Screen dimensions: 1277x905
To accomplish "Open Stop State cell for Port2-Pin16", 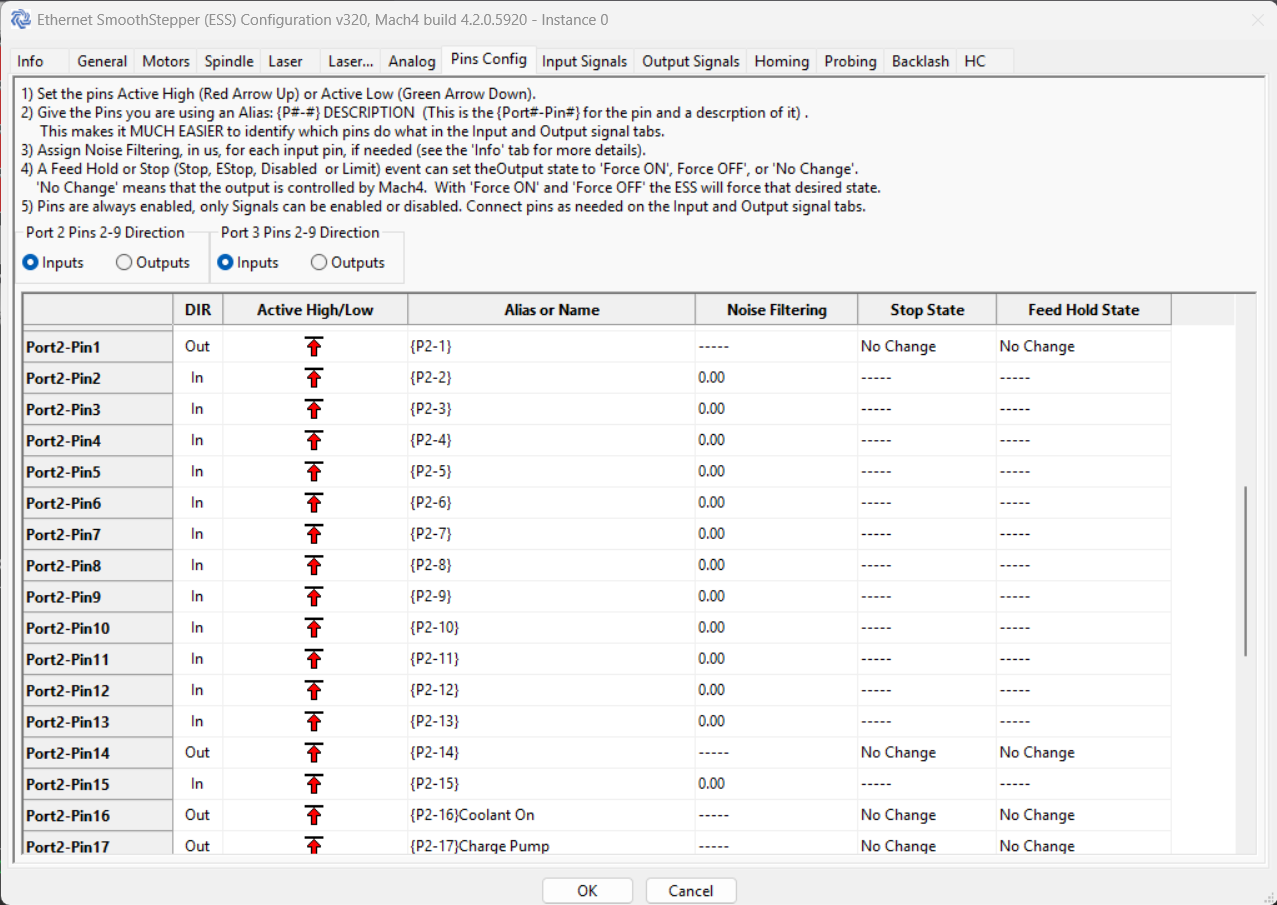I will click(927, 815).
